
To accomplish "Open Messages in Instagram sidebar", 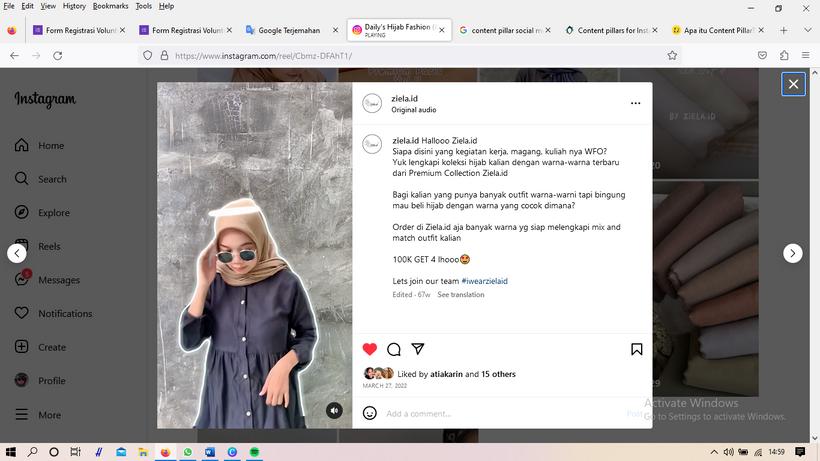I will tap(48, 280).
